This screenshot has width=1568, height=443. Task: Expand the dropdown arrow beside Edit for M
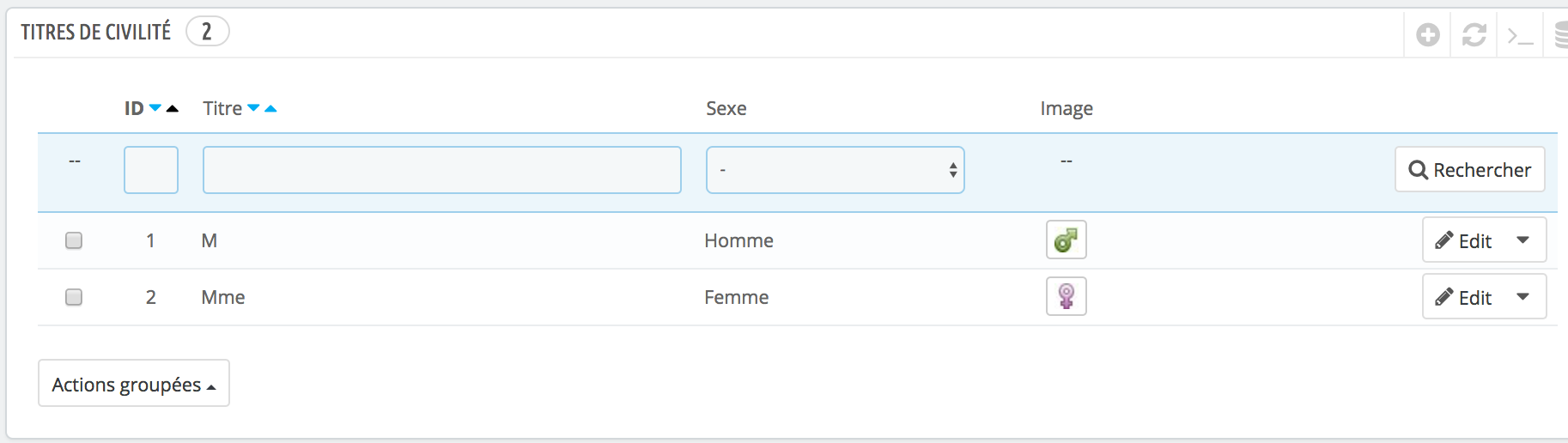point(1522,240)
